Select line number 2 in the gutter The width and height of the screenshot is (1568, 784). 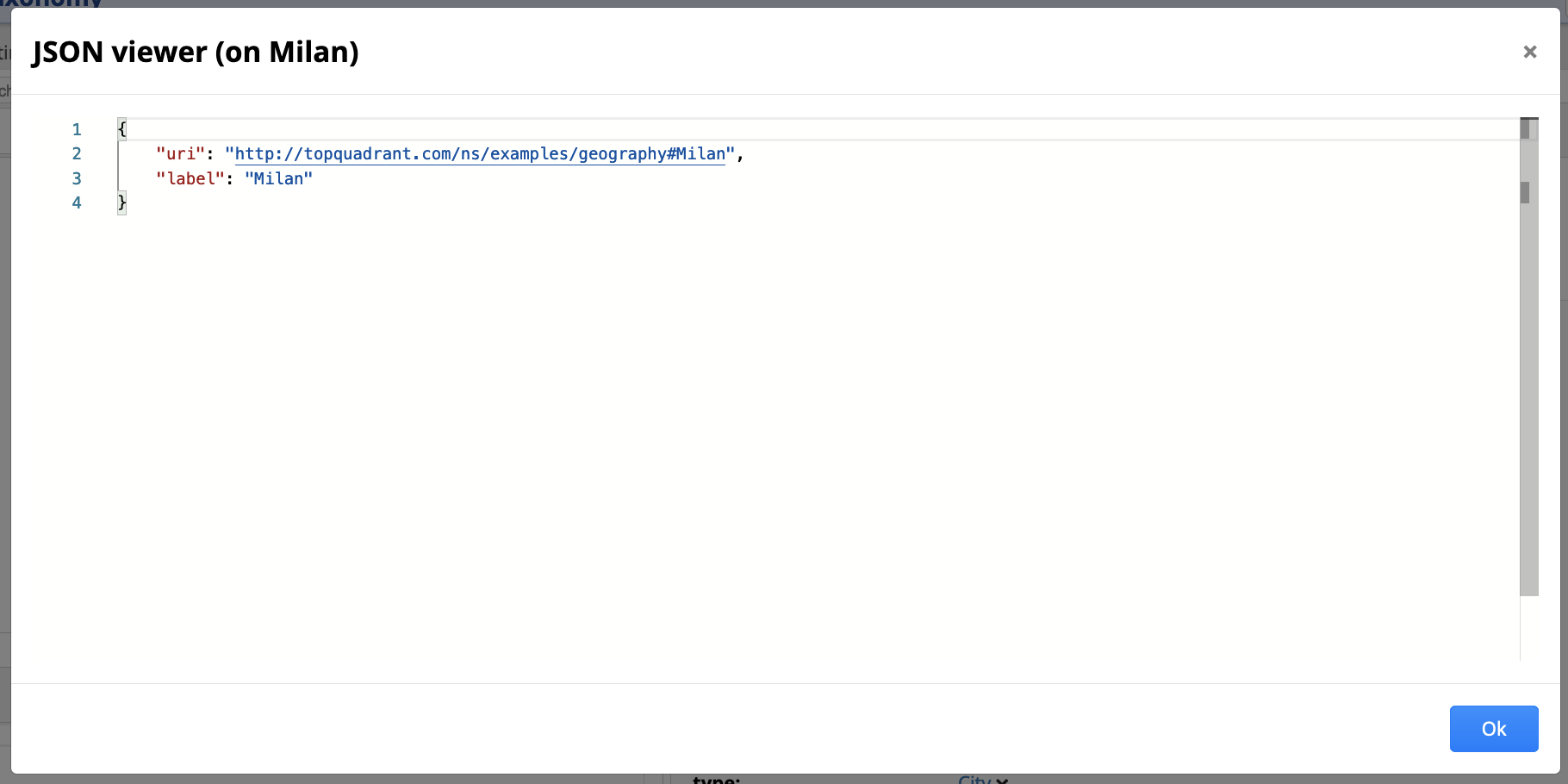77,153
